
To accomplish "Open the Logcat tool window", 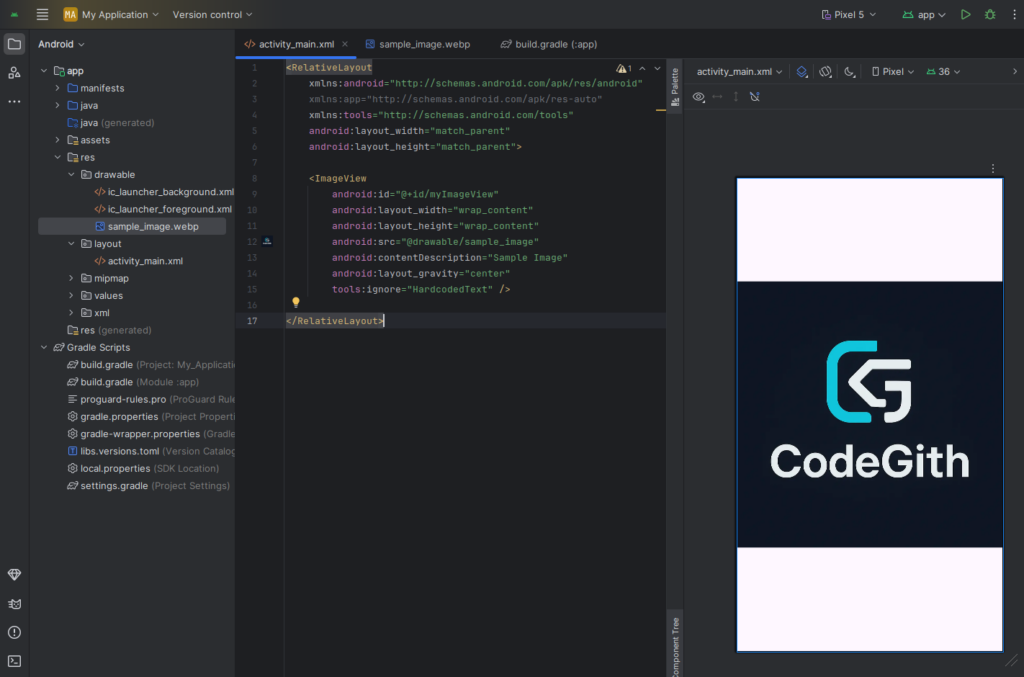I will tap(14, 604).
